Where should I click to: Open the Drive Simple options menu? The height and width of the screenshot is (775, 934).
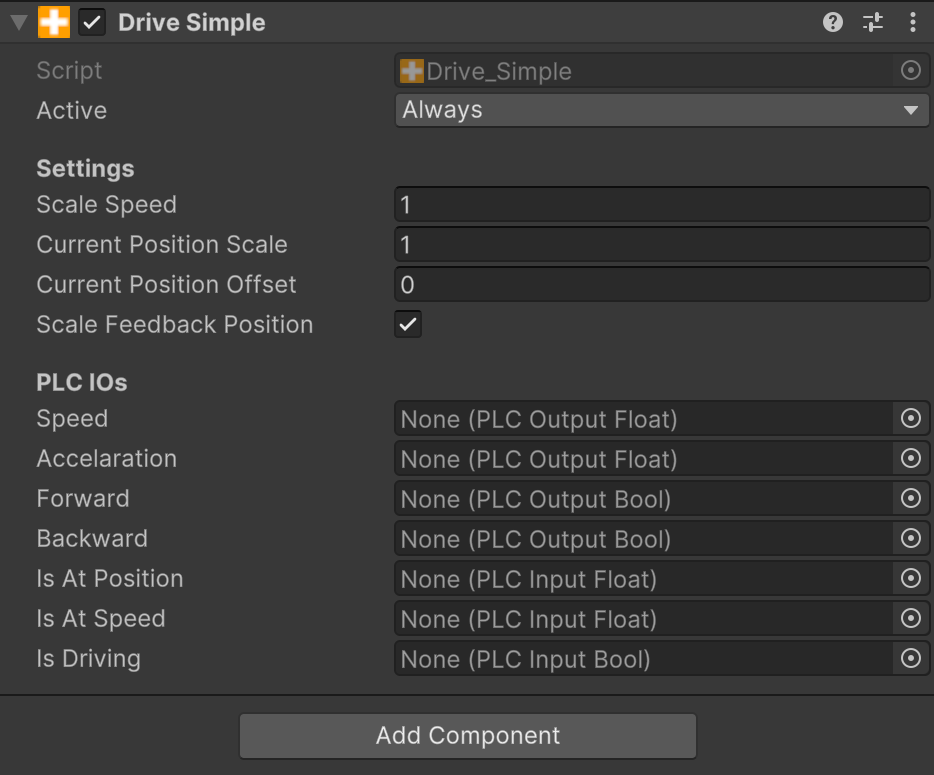point(912,23)
